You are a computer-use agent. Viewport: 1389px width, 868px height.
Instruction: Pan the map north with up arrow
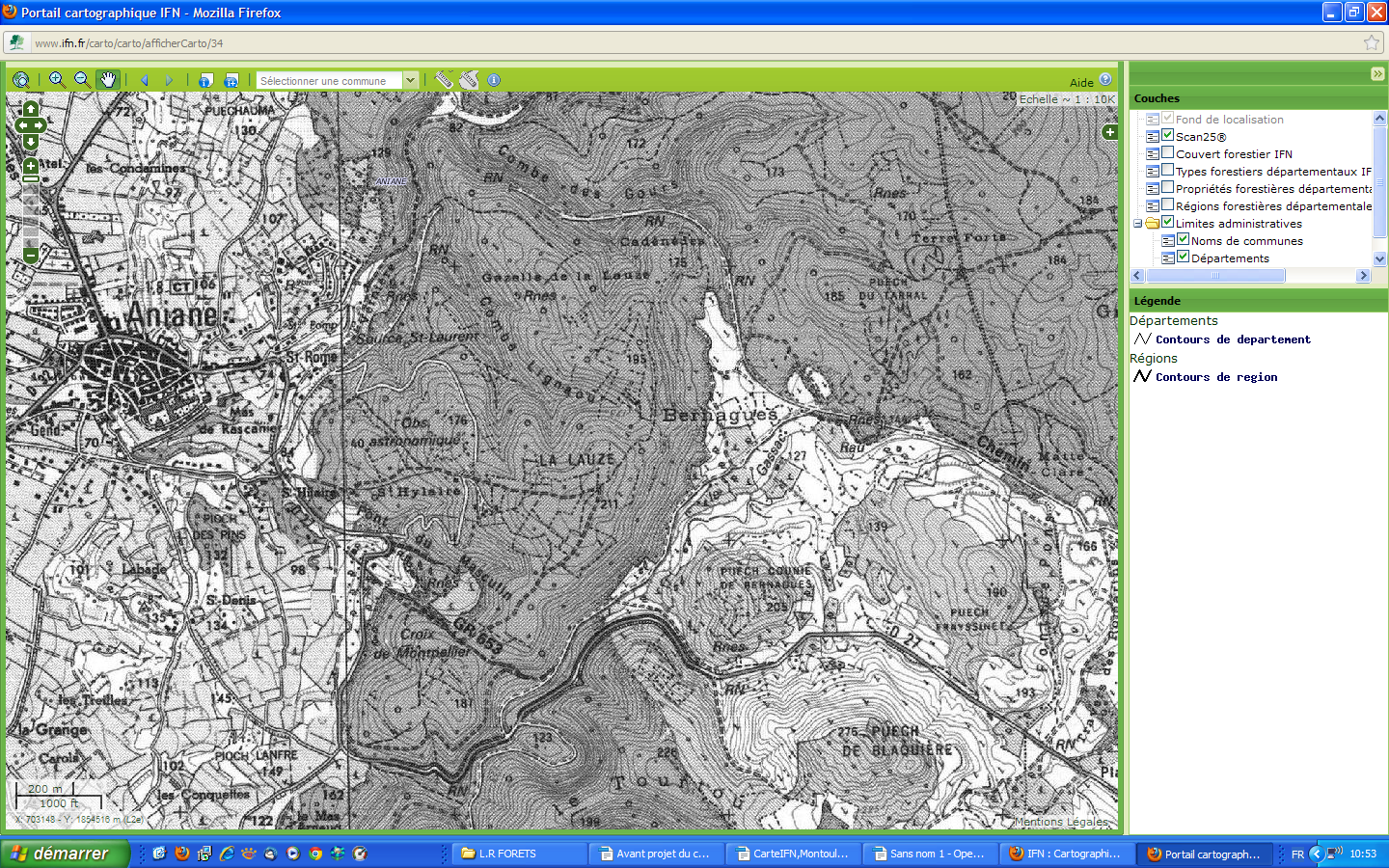[31, 109]
